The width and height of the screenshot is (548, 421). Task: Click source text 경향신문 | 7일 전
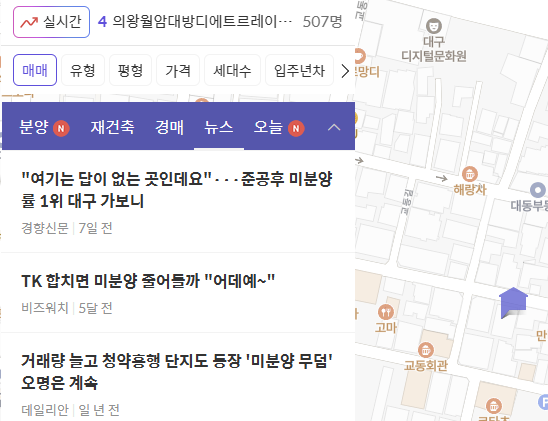67,228
